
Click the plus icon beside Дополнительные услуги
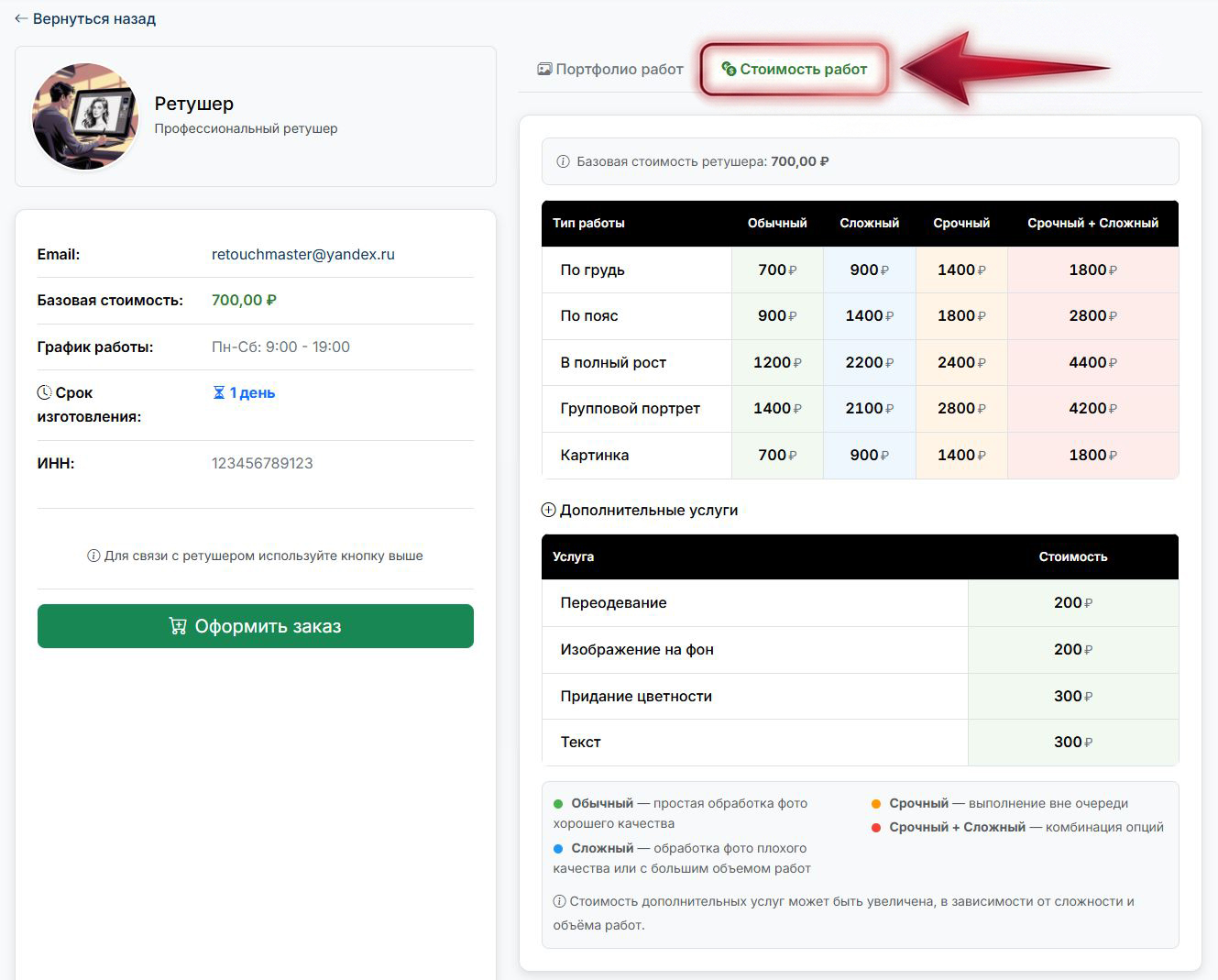point(549,510)
